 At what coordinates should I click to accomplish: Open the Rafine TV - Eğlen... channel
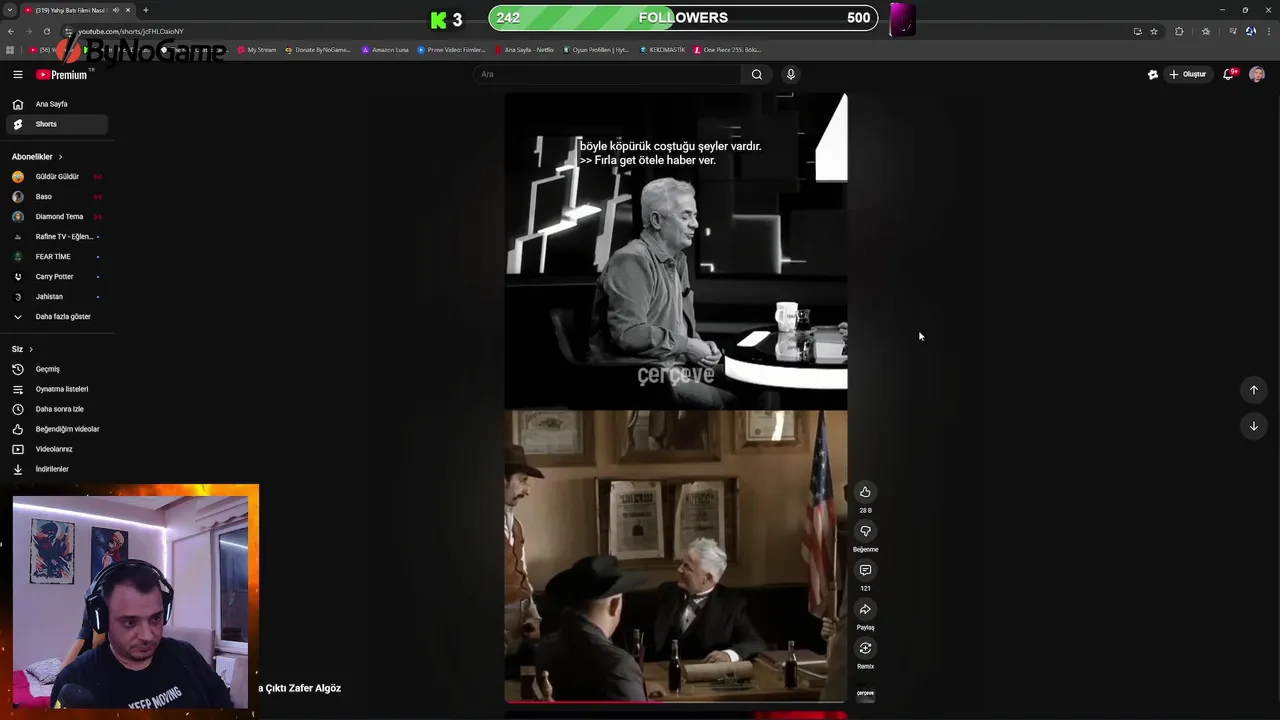(x=55, y=237)
